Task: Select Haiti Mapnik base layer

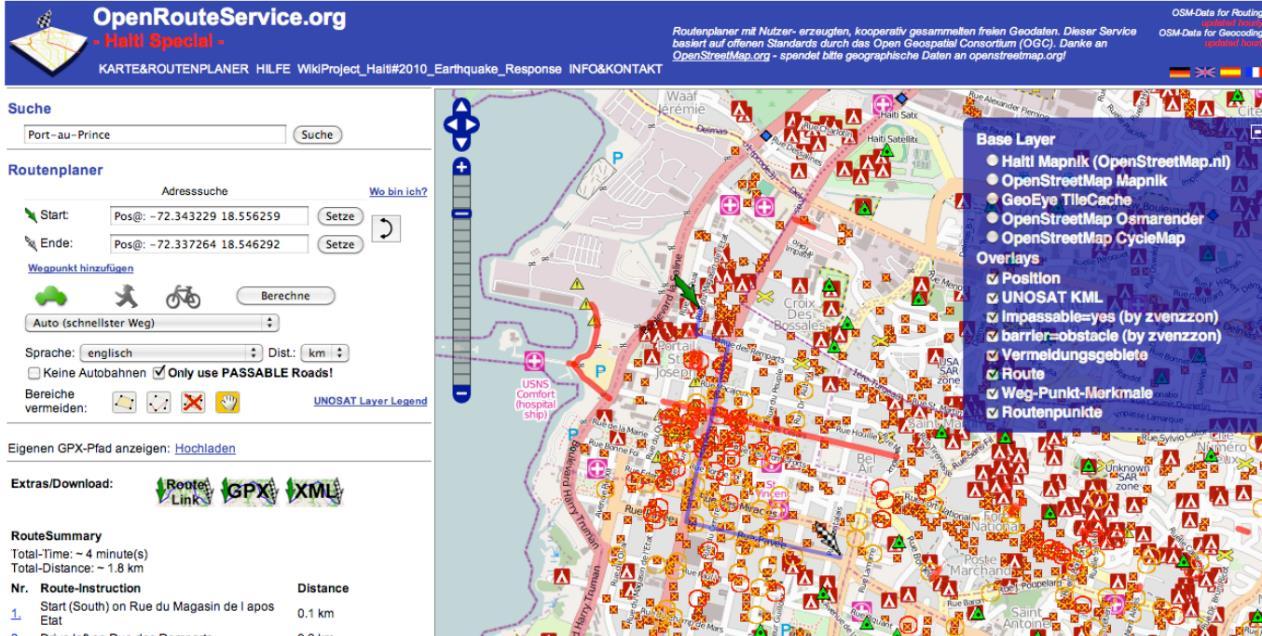Action: pyautogui.click(x=991, y=160)
